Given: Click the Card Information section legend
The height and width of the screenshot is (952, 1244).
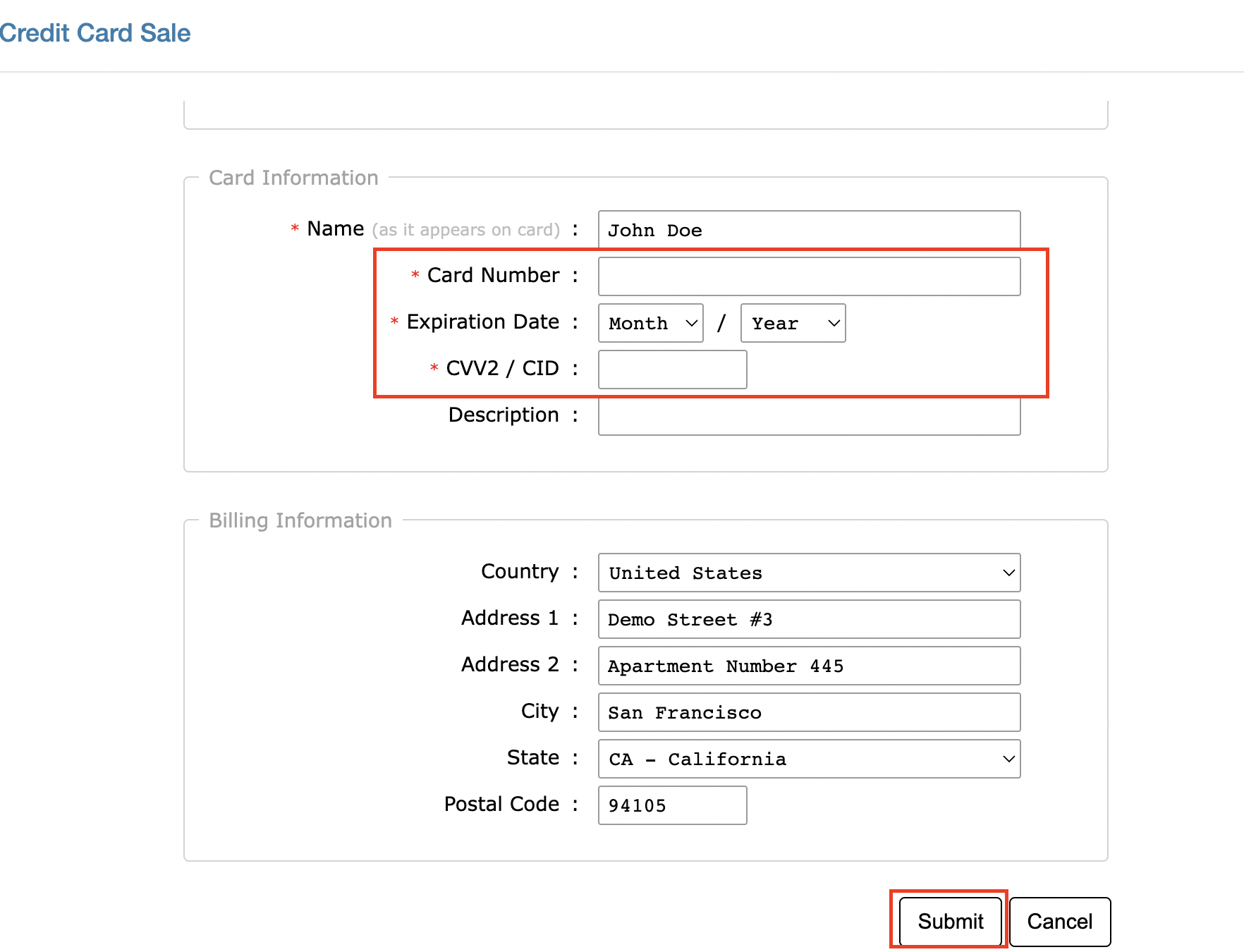Looking at the screenshot, I should [x=293, y=178].
